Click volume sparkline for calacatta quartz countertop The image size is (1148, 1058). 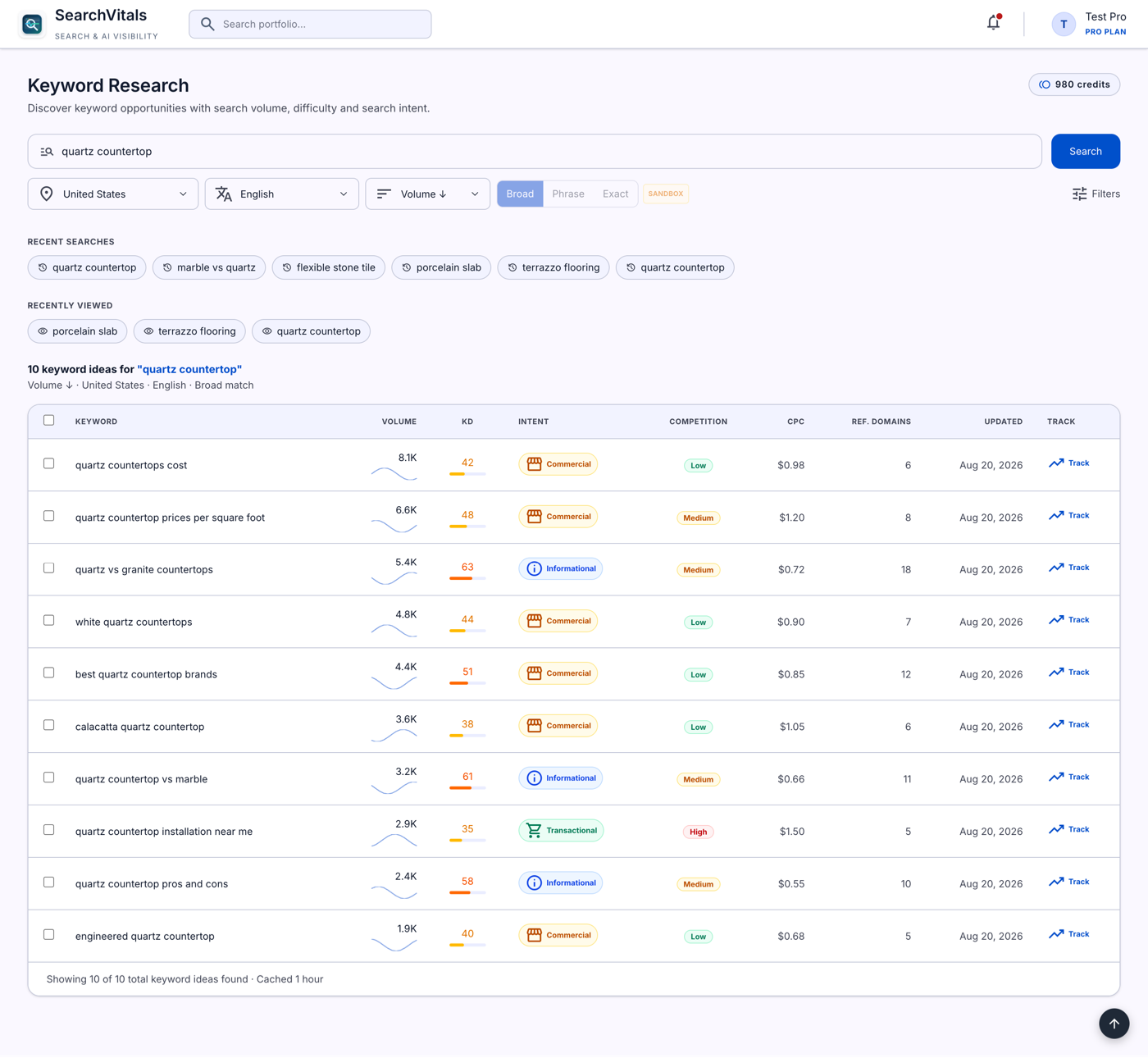point(394,735)
